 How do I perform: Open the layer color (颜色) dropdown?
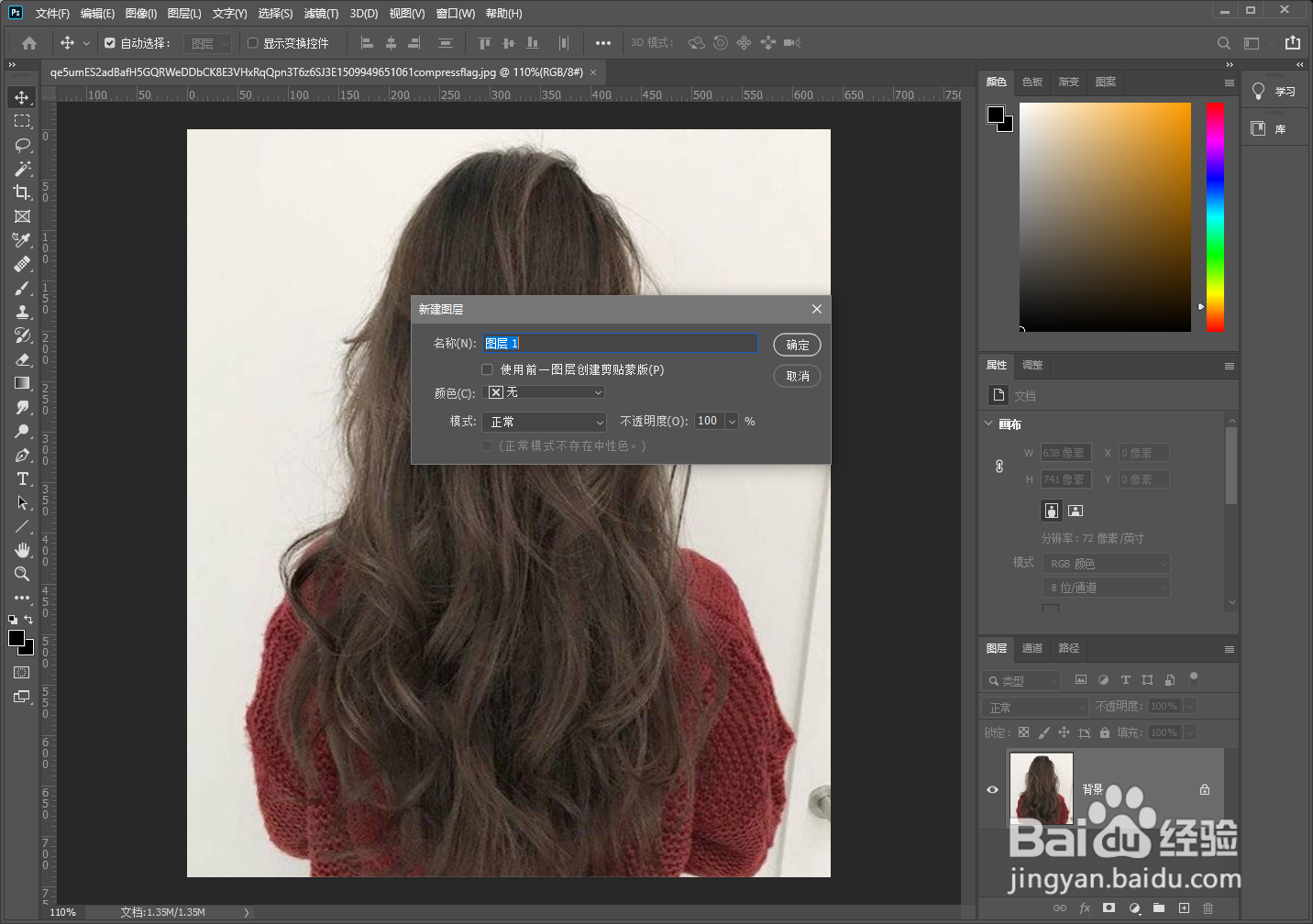coord(544,392)
